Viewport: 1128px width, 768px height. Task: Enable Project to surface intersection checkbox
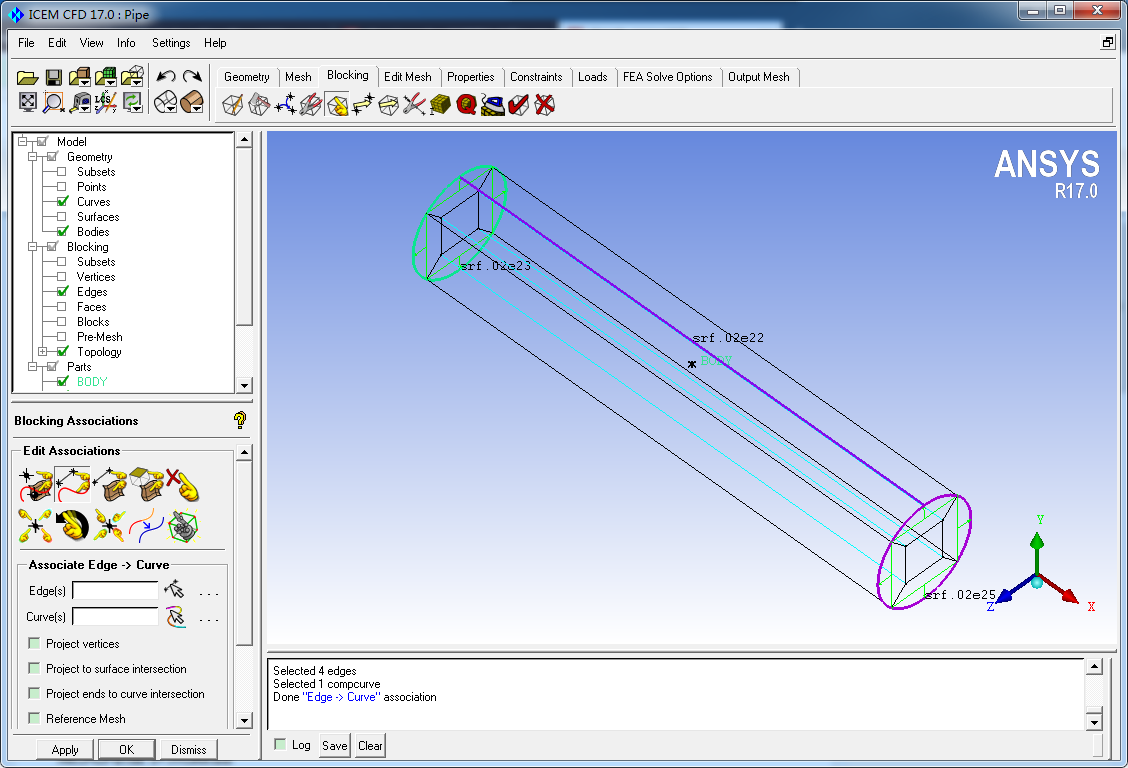coord(34,668)
